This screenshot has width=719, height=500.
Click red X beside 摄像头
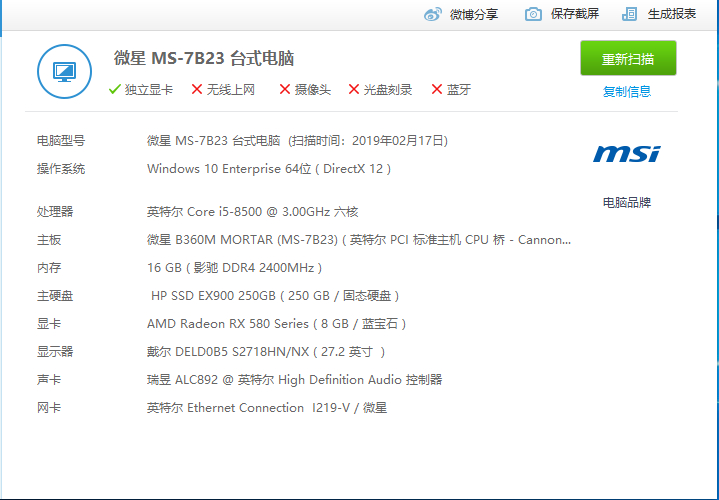point(285,89)
